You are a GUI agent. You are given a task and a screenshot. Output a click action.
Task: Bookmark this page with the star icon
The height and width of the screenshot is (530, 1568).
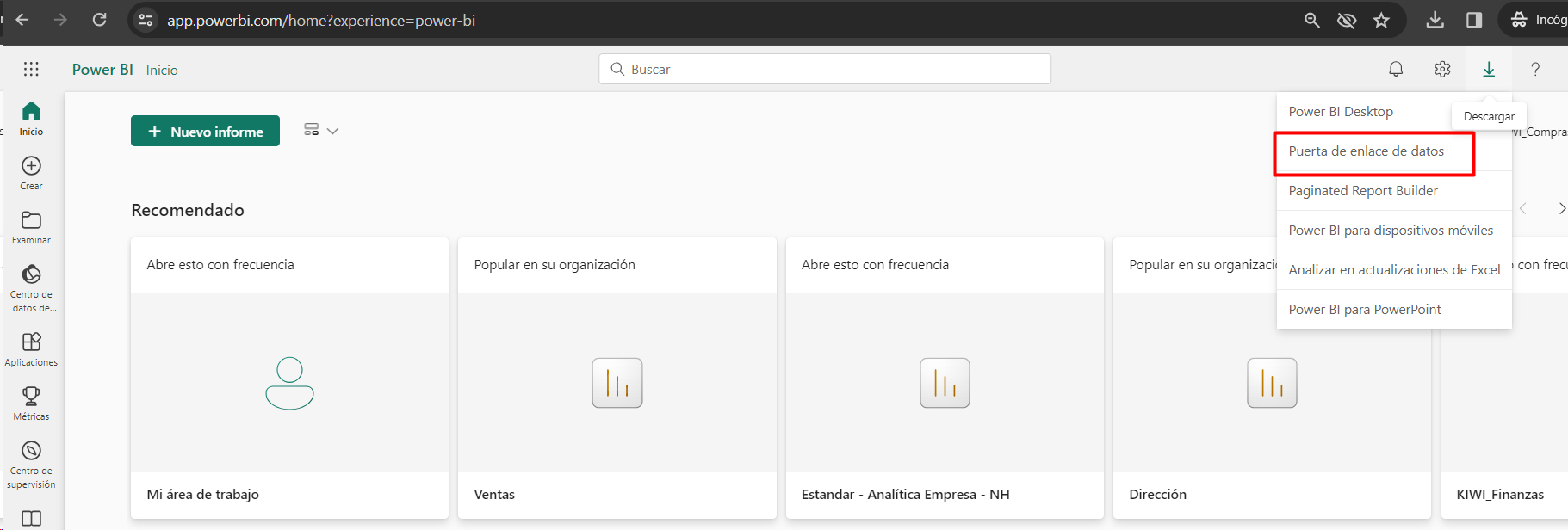1381,20
